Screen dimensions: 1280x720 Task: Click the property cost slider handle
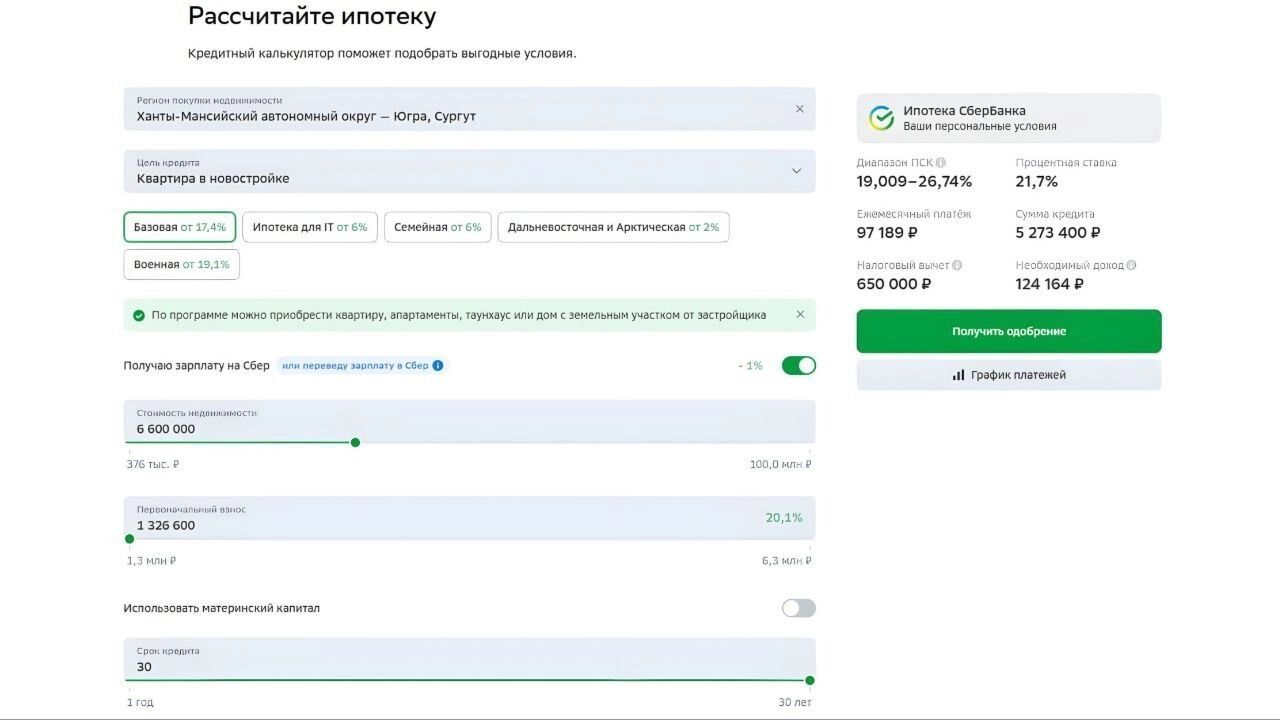tap(355, 442)
